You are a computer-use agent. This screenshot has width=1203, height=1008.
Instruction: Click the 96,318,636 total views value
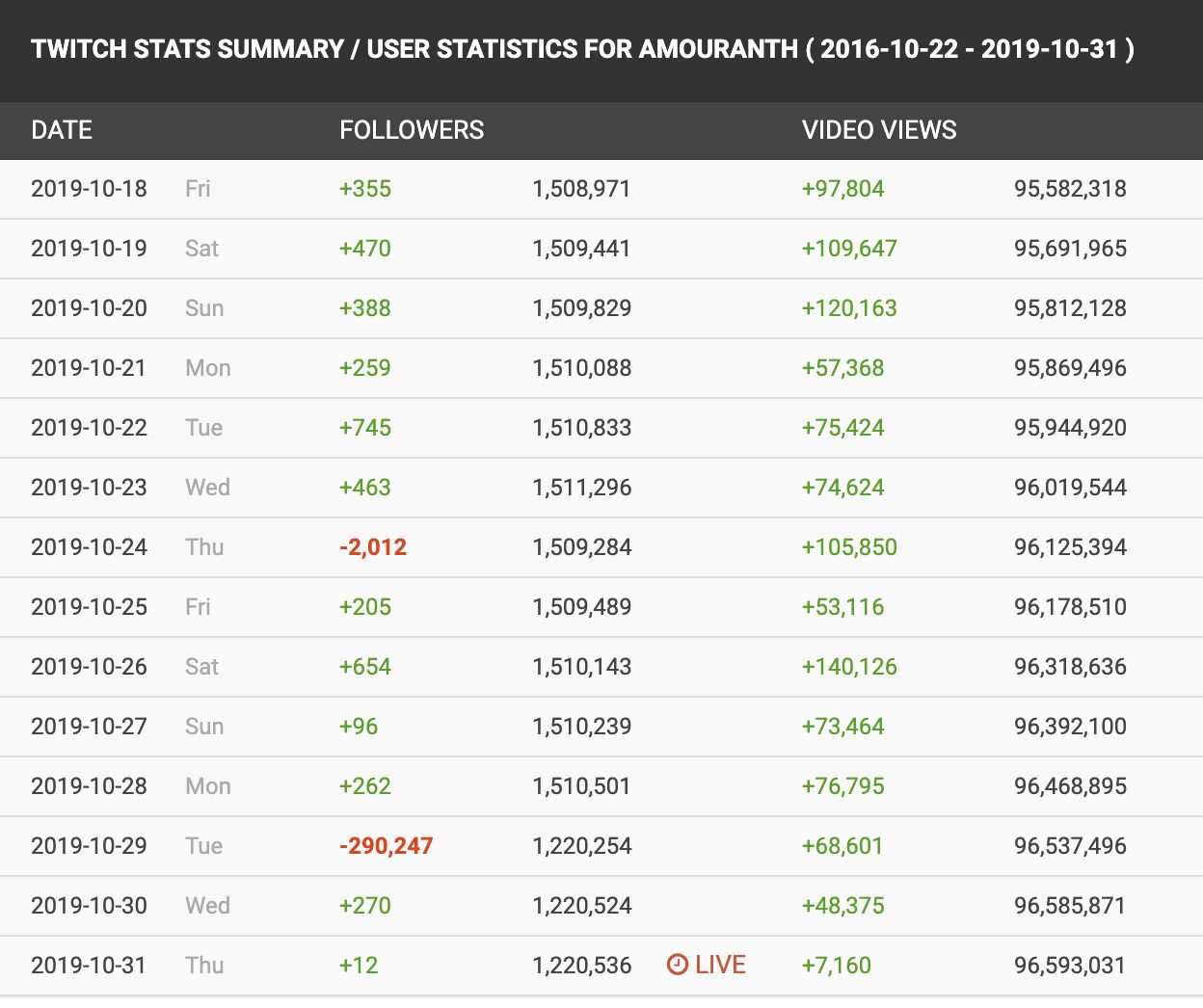tap(1070, 667)
